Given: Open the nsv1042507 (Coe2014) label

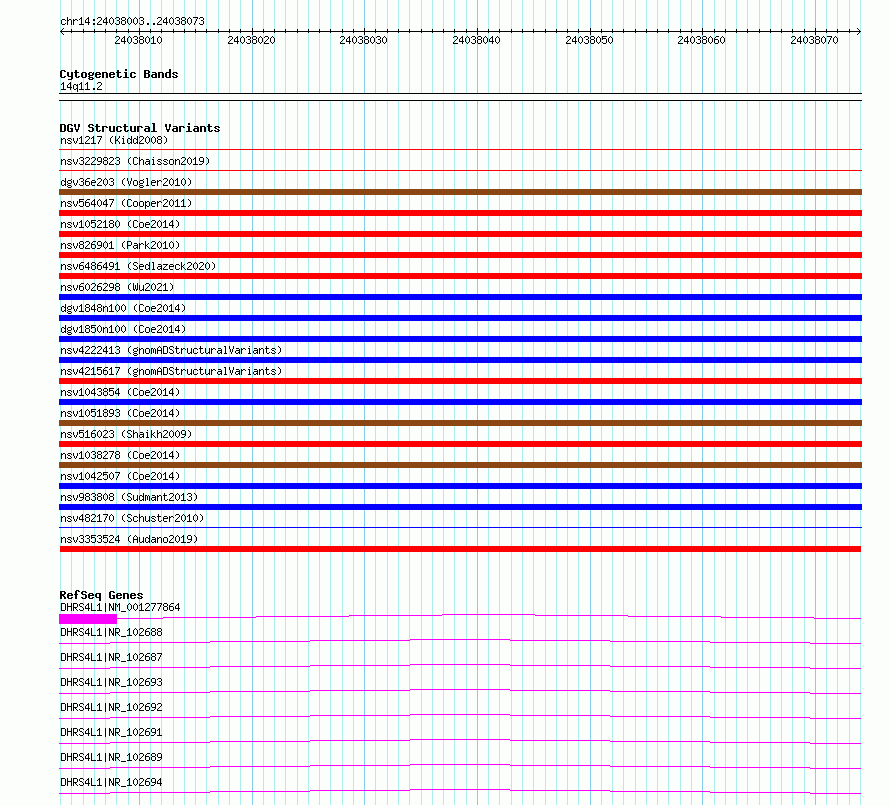Looking at the screenshot, I should pos(120,476).
